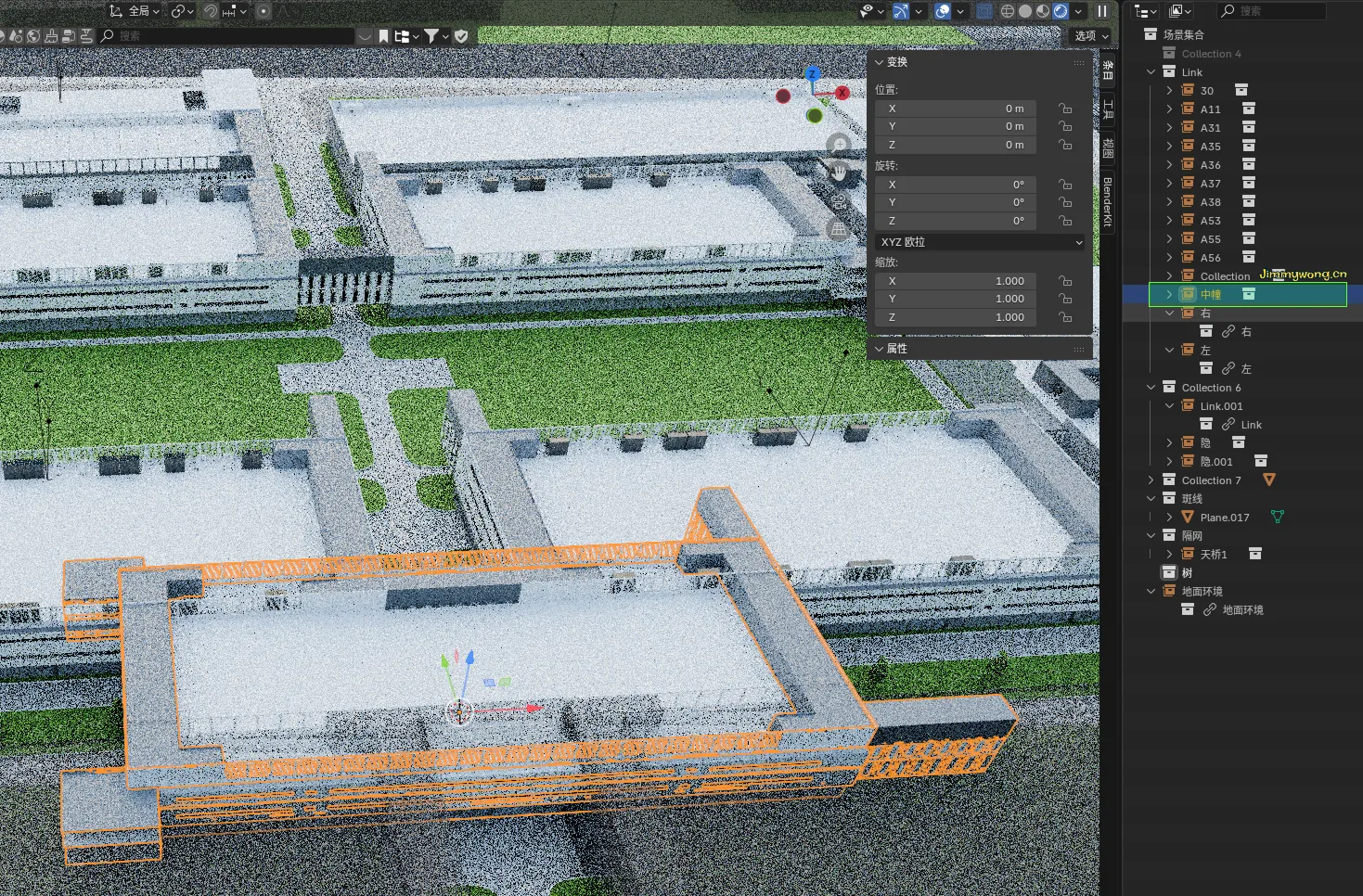Pause viewport rendering preview
Screen dimensions: 1363x896
click(x=1102, y=11)
